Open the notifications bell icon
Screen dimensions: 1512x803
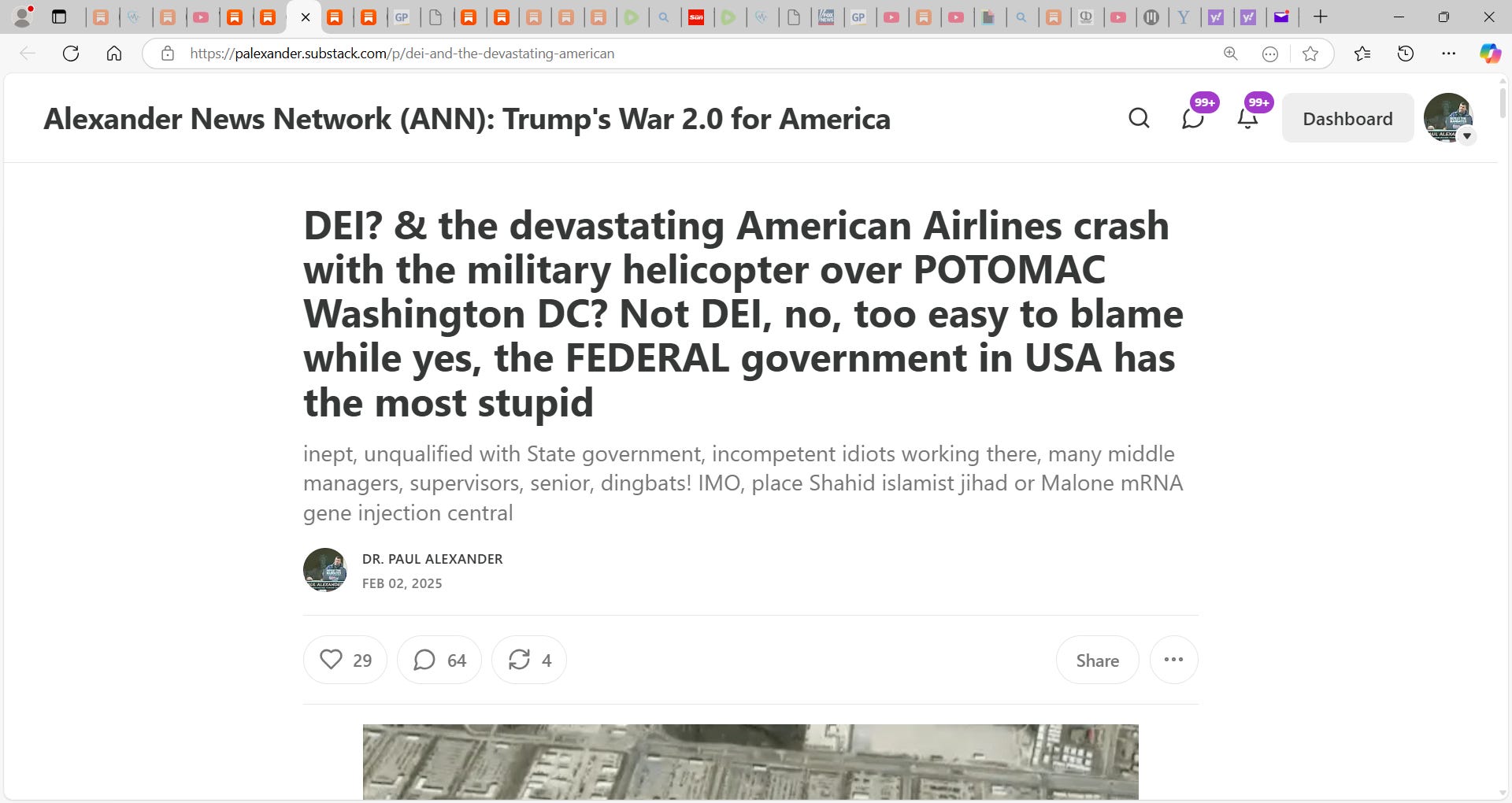tap(1247, 119)
